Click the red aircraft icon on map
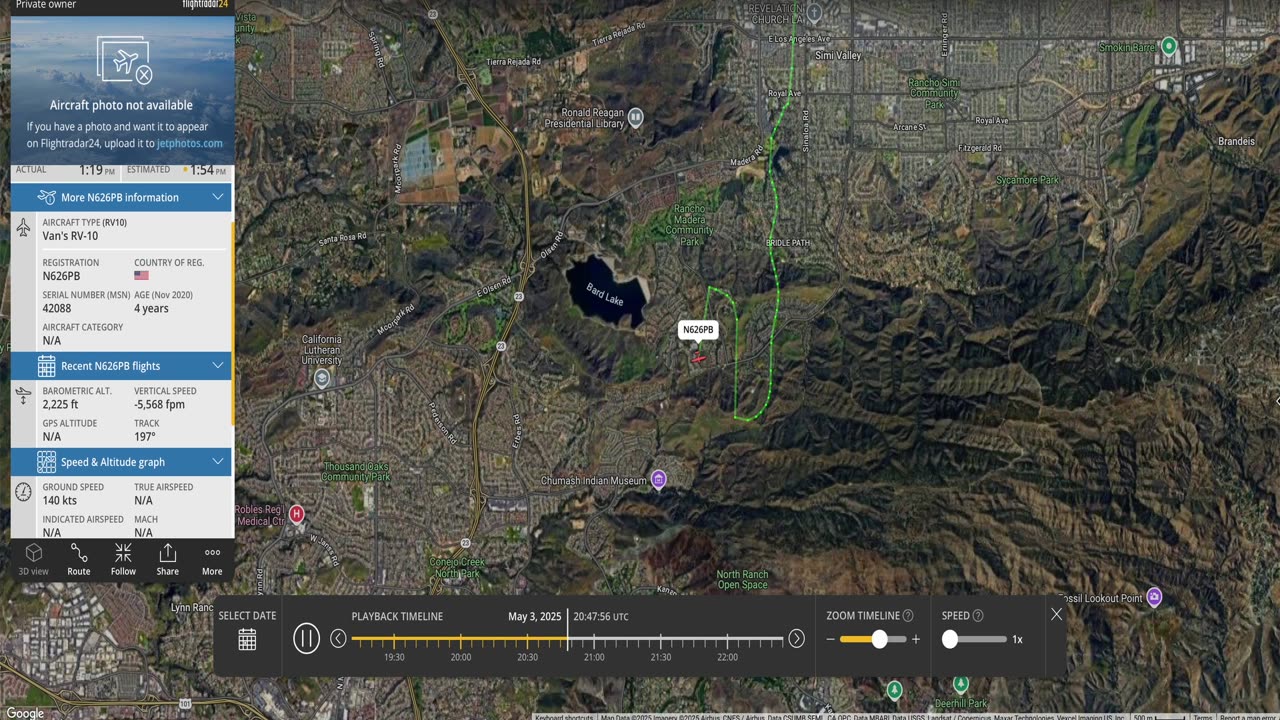This screenshot has height=720, width=1280. pyautogui.click(x=698, y=358)
